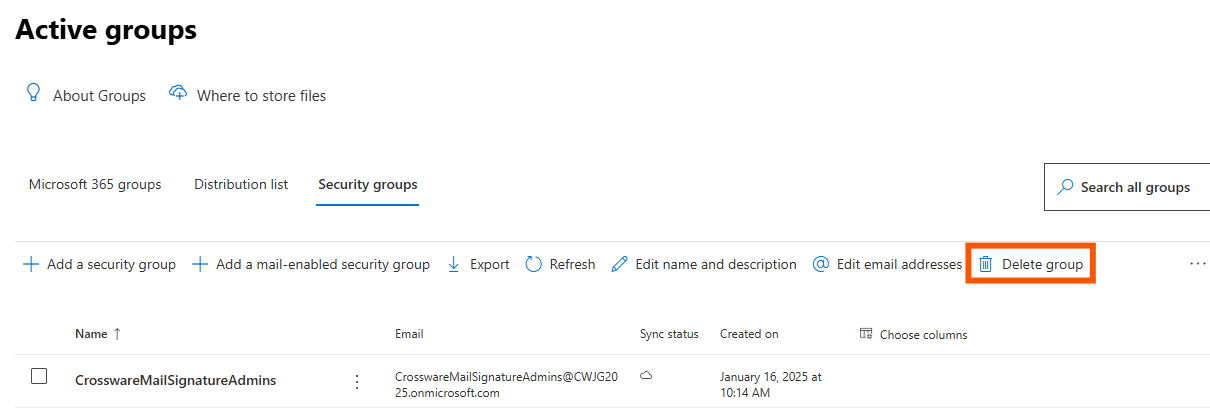Select the CrosswareMailSignatureAdmins row checkbox
Image resolution: width=1210 pixels, height=412 pixels.
point(39,377)
